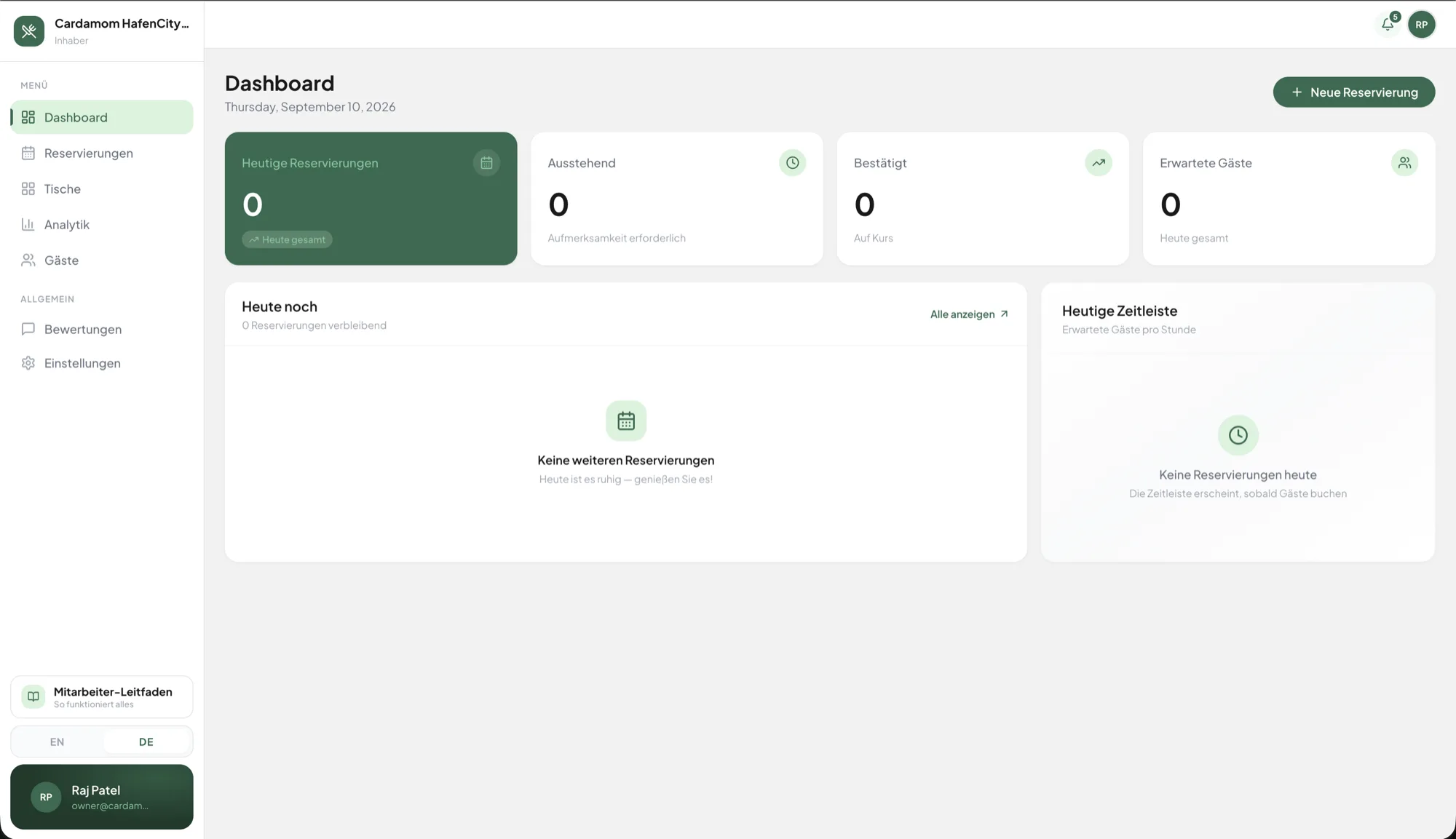Screen dimensions: 1456x839
Task: Open the Raj Patel account card
Action: 102,796
